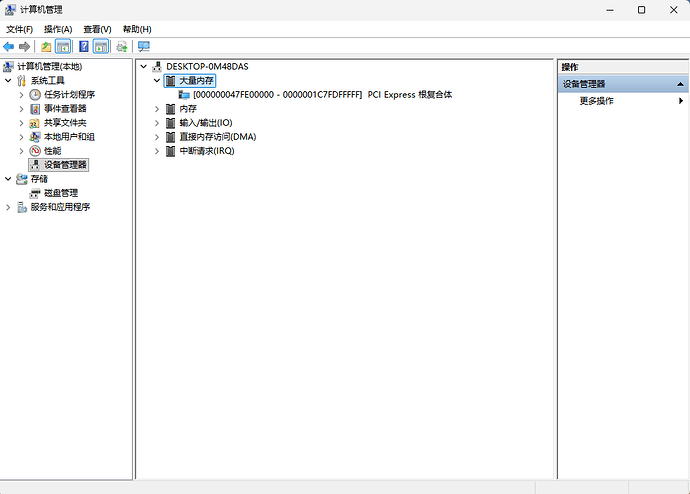Expand the 直接内存访问(DMA) node
This screenshot has height=494, width=690.
[x=157, y=137]
